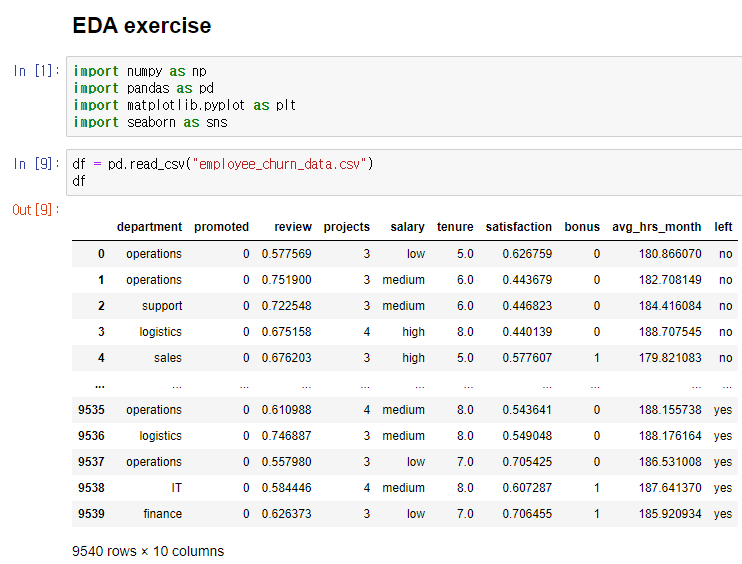Click the row index 9538

pyautogui.click(x=91, y=488)
